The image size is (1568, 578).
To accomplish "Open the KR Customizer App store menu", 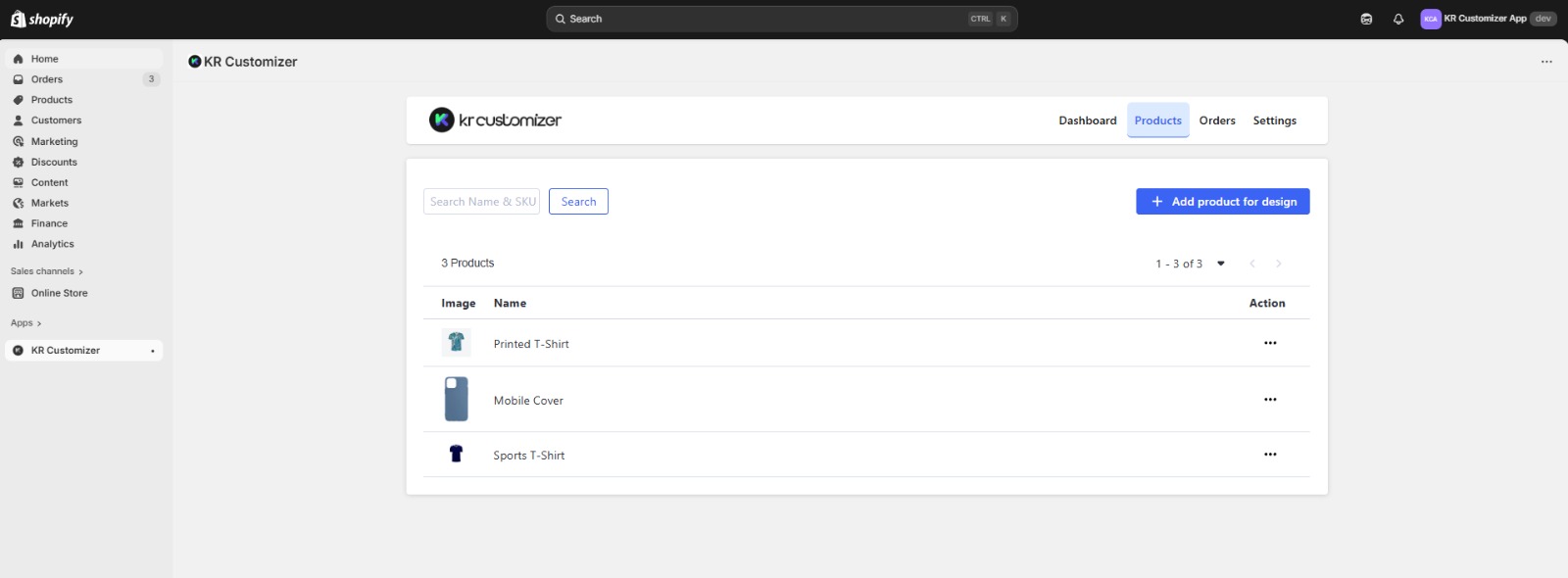I will pyautogui.click(x=1489, y=19).
